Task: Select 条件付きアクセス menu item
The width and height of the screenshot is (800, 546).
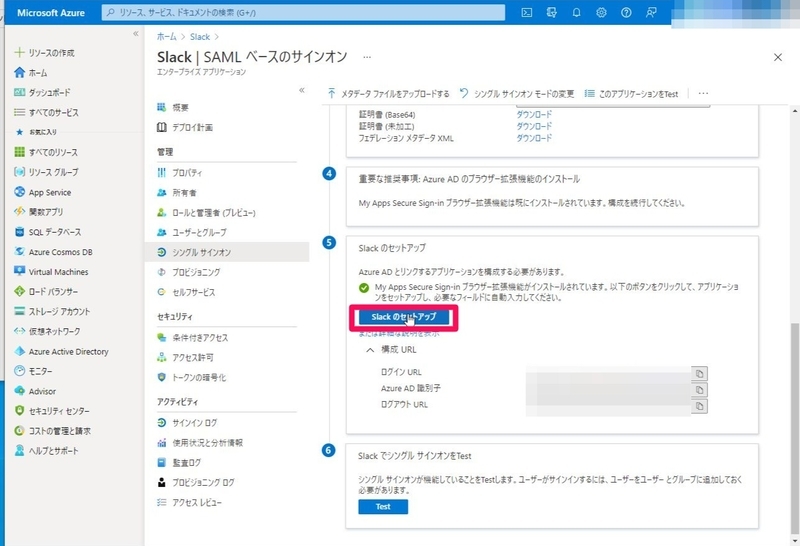Action: coord(192,337)
